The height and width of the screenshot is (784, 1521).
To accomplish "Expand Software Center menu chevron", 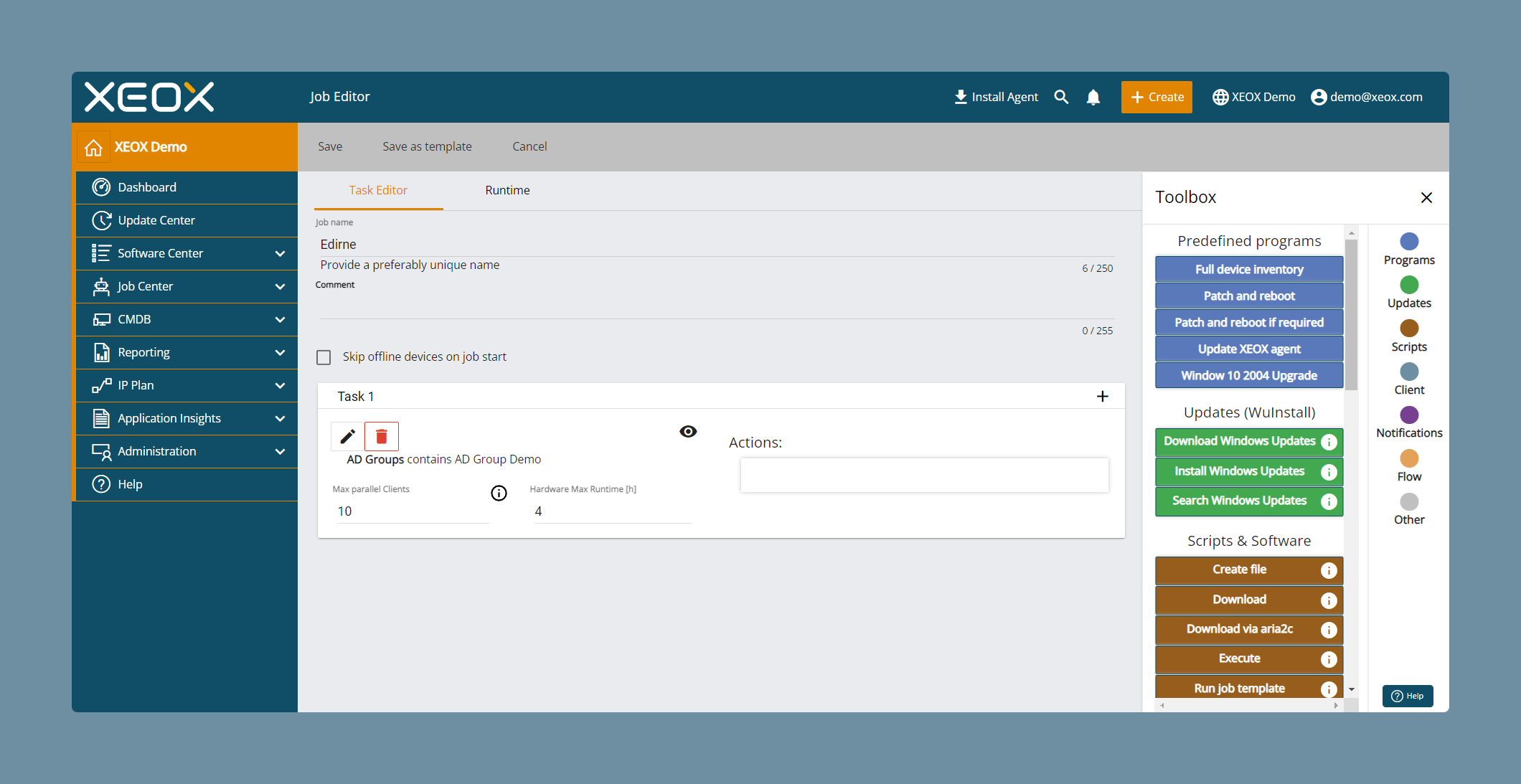I will click(280, 253).
